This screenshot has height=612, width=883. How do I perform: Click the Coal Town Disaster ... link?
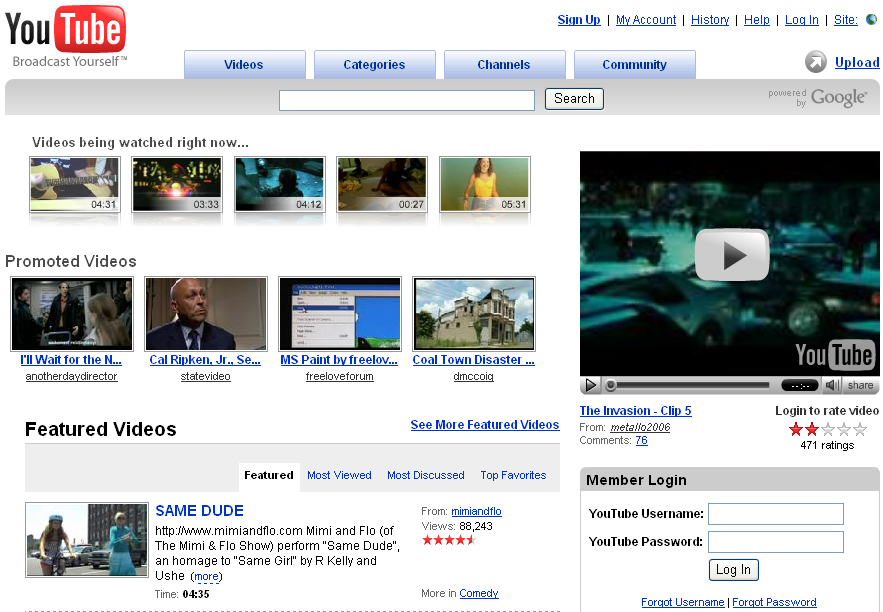474,360
